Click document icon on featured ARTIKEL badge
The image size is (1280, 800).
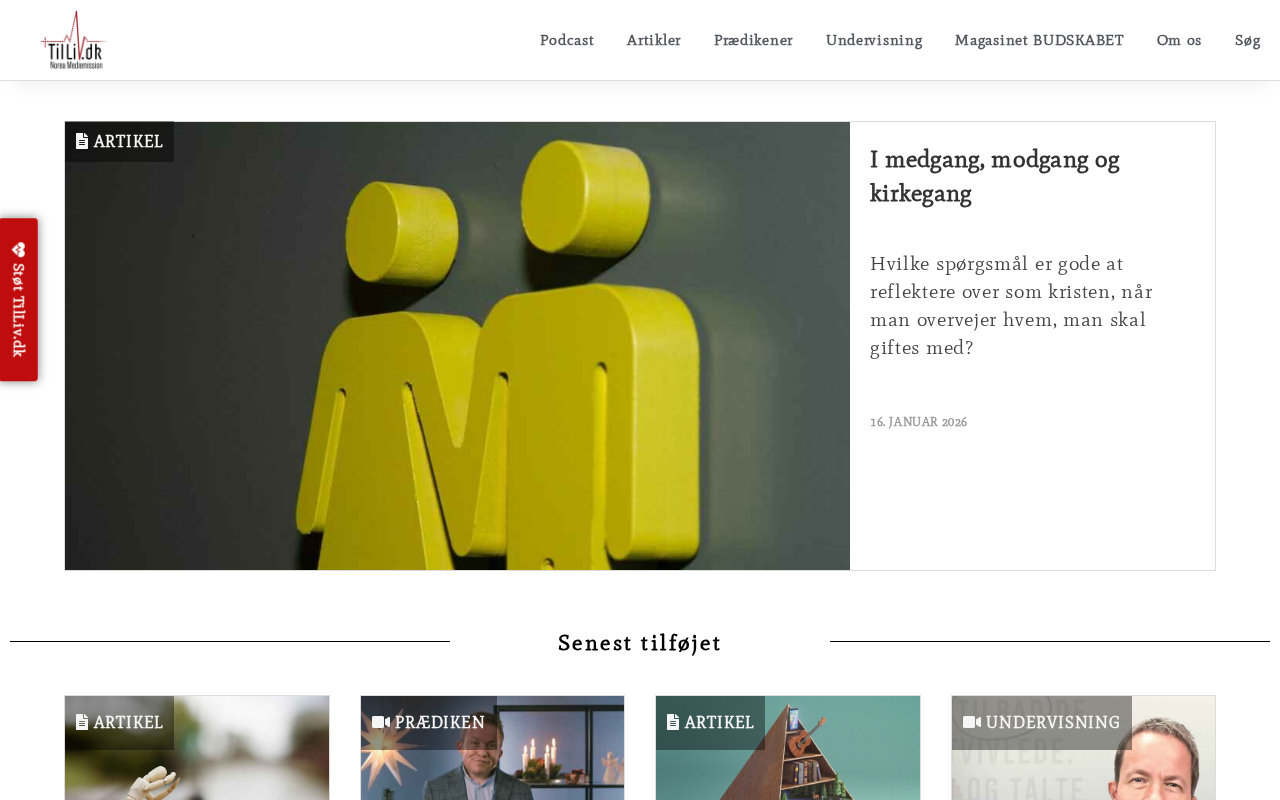point(82,141)
